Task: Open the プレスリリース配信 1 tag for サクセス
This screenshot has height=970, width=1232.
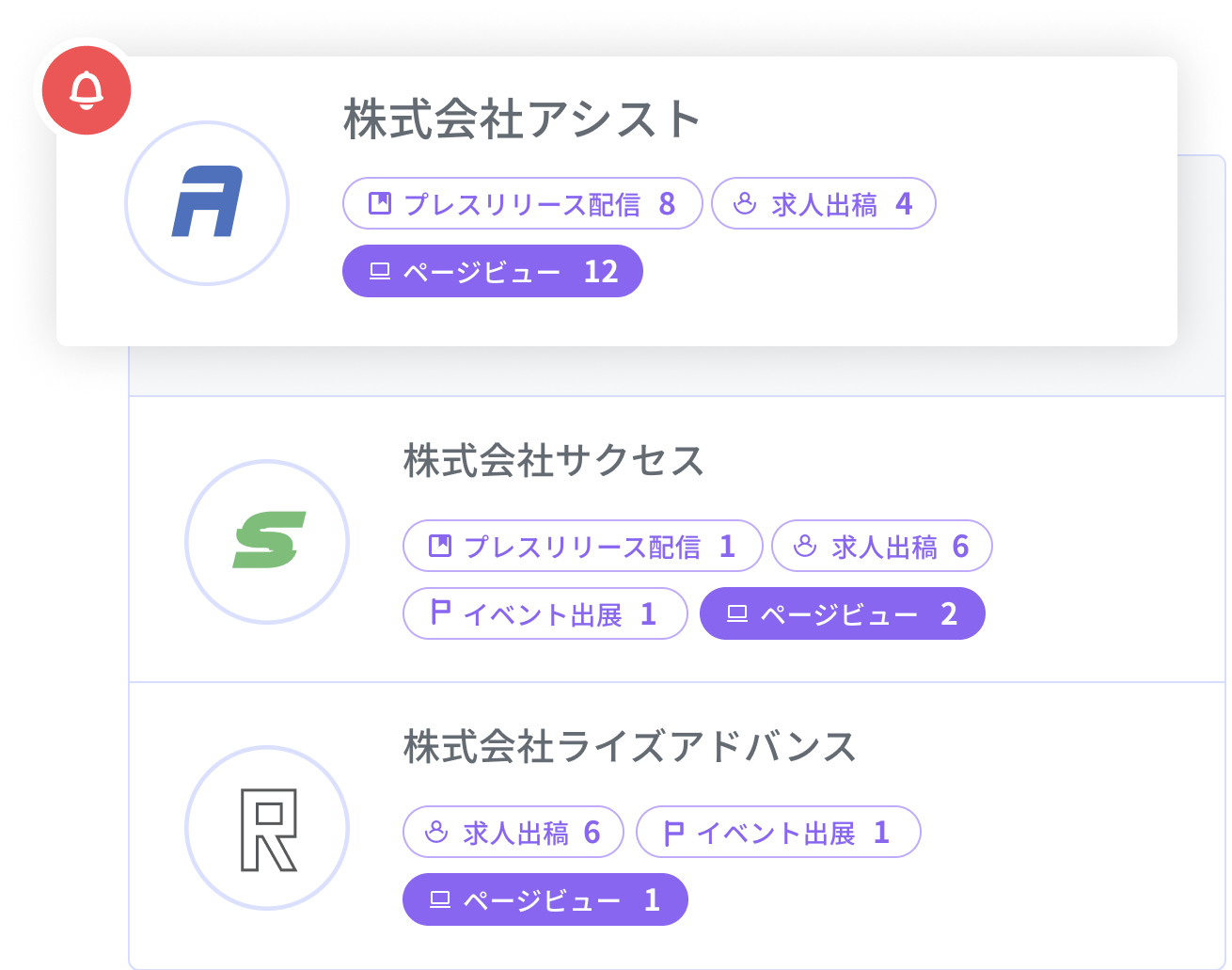Action: 583,546
